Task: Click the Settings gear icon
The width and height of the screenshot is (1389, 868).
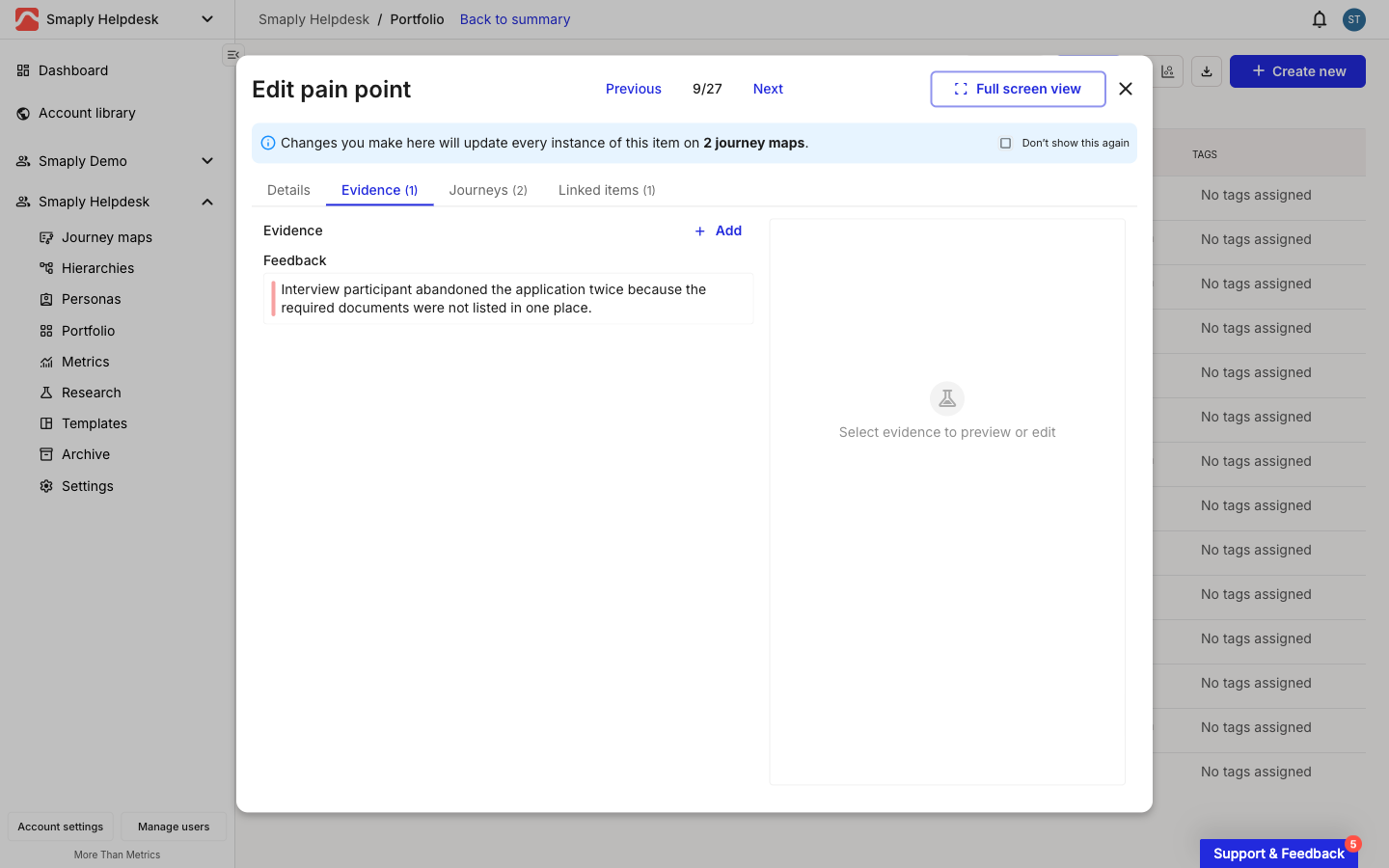Action: pos(46,486)
